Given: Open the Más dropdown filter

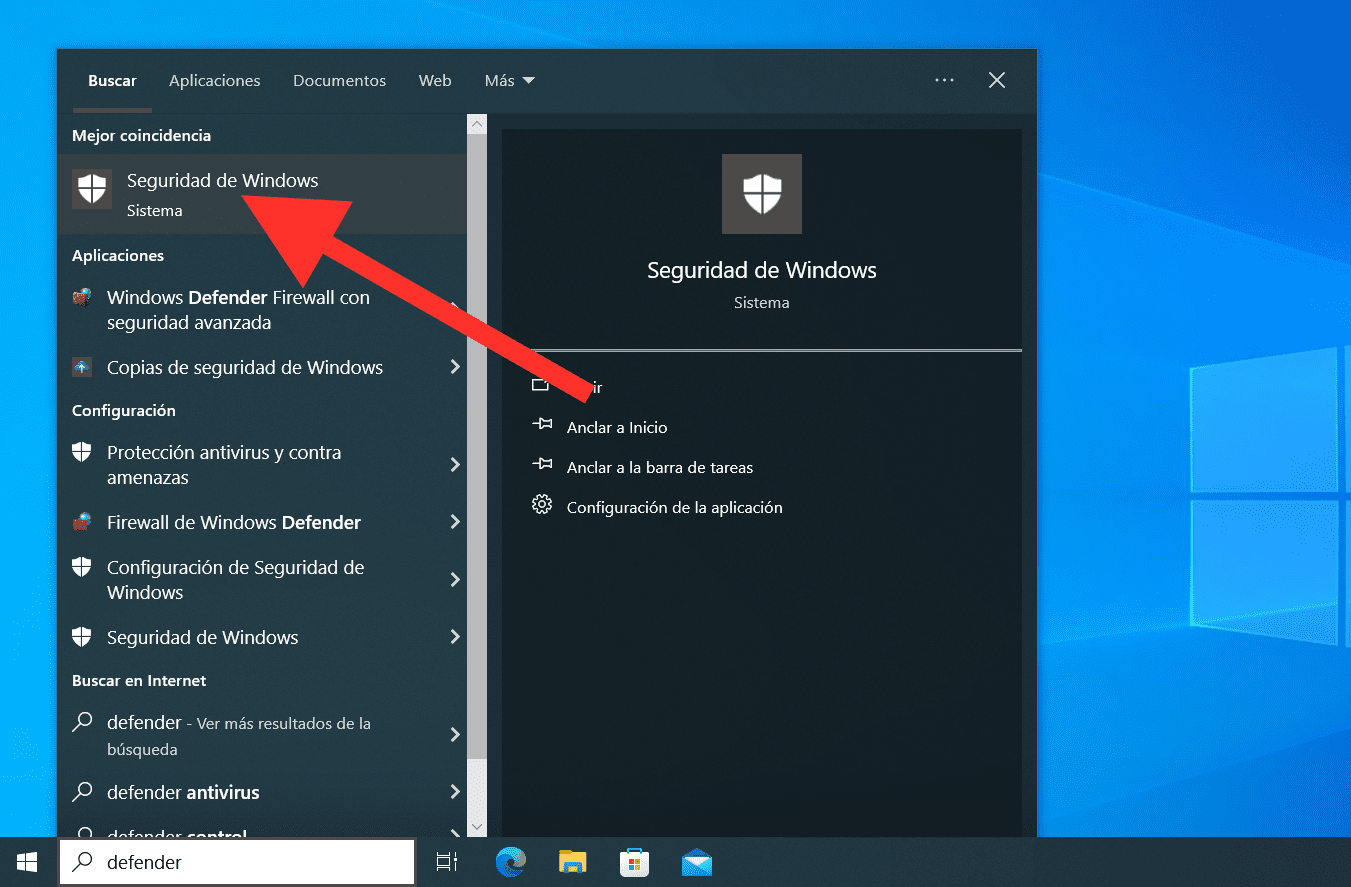Looking at the screenshot, I should tap(510, 81).
